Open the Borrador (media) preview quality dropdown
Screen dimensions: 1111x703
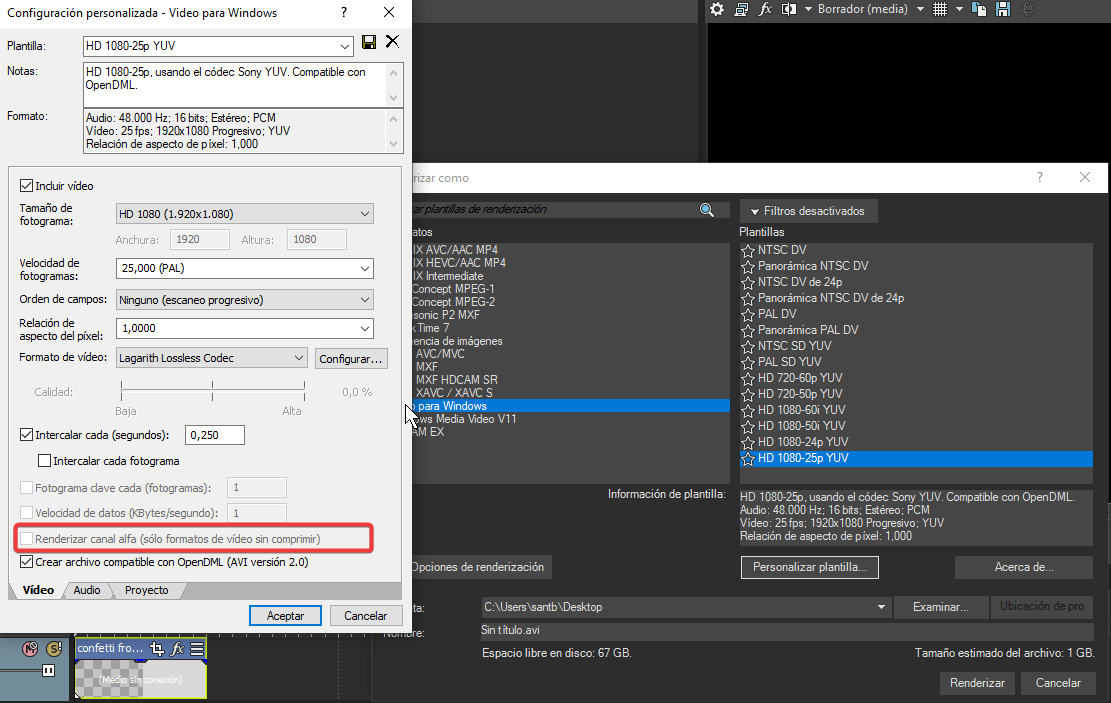point(920,9)
